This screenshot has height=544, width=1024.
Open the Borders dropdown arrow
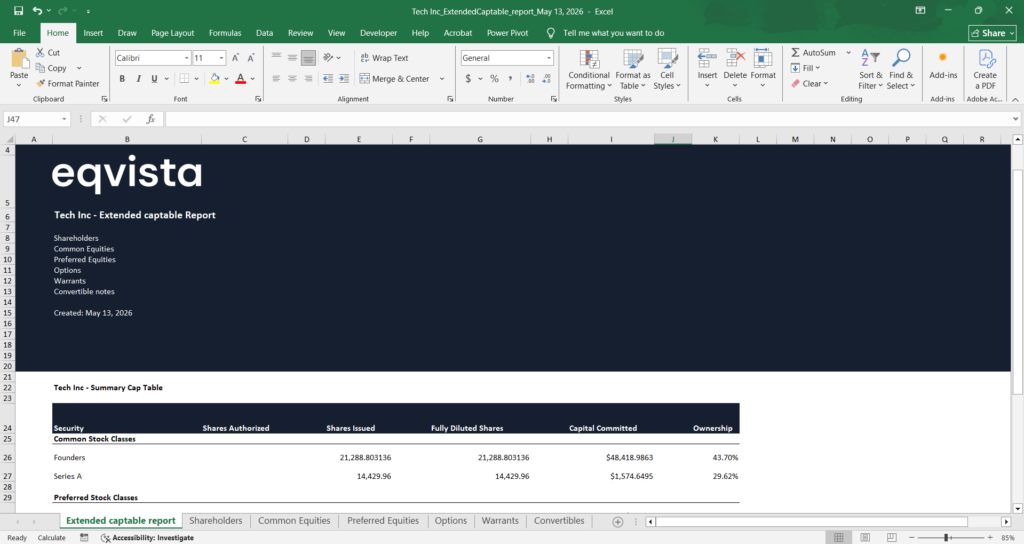(x=197, y=78)
